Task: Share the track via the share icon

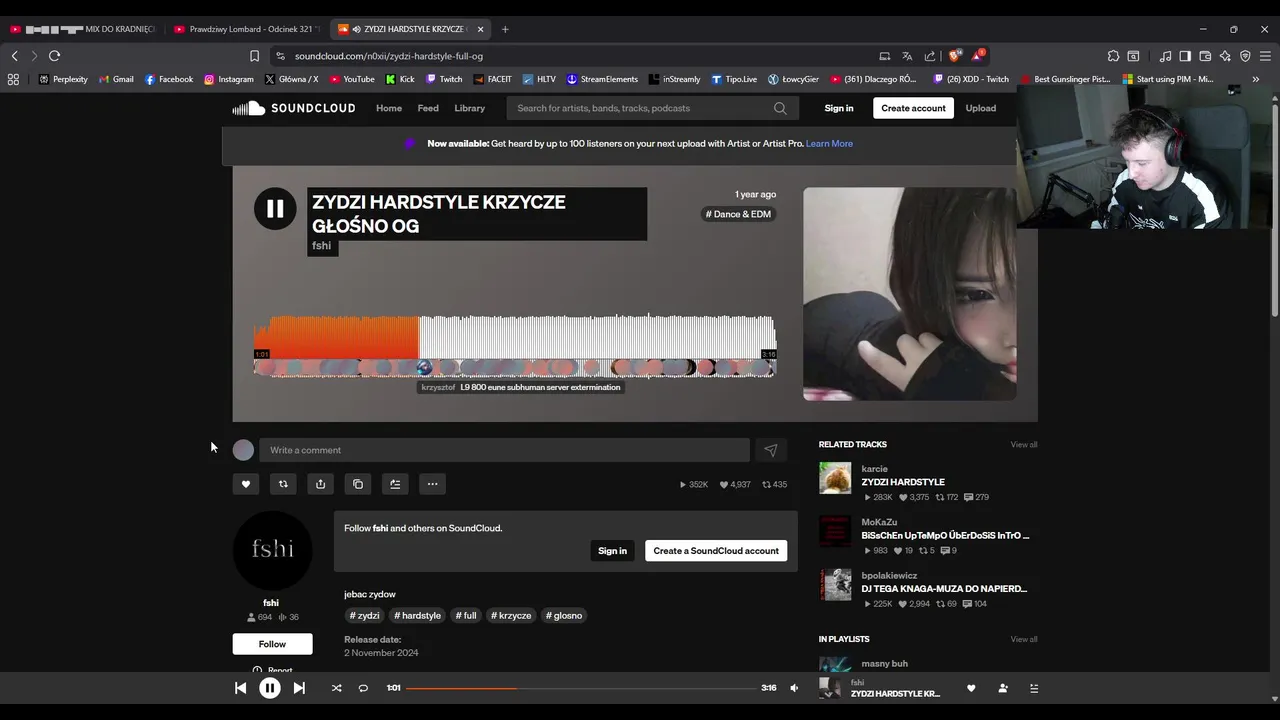Action: click(x=320, y=484)
